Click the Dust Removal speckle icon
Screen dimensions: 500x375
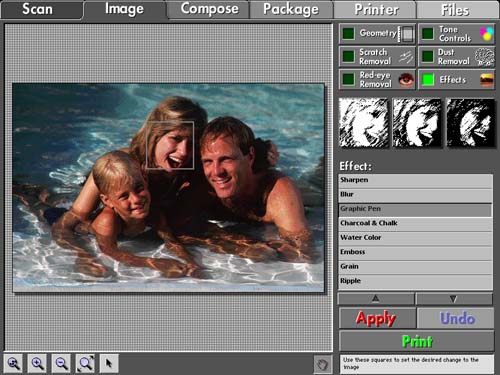[485, 57]
